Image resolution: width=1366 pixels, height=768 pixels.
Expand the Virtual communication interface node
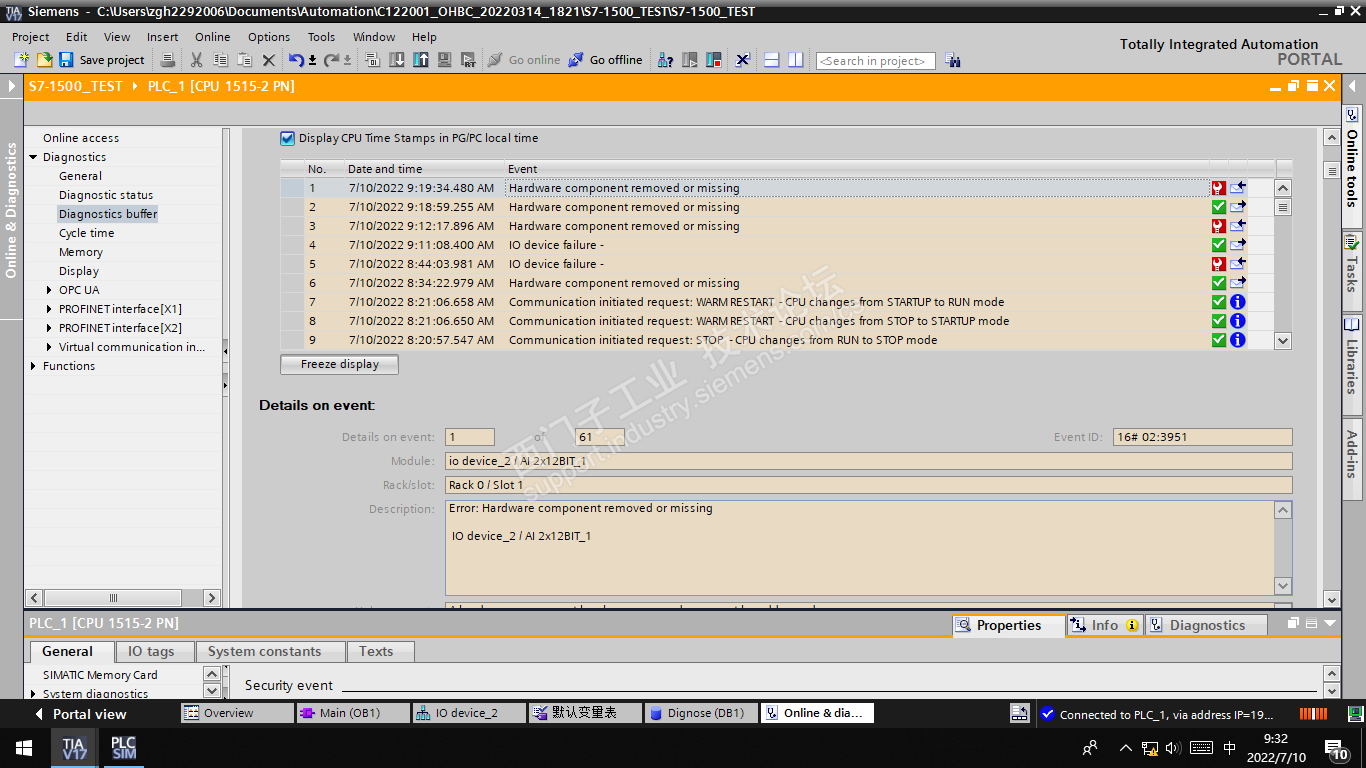[49, 347]
